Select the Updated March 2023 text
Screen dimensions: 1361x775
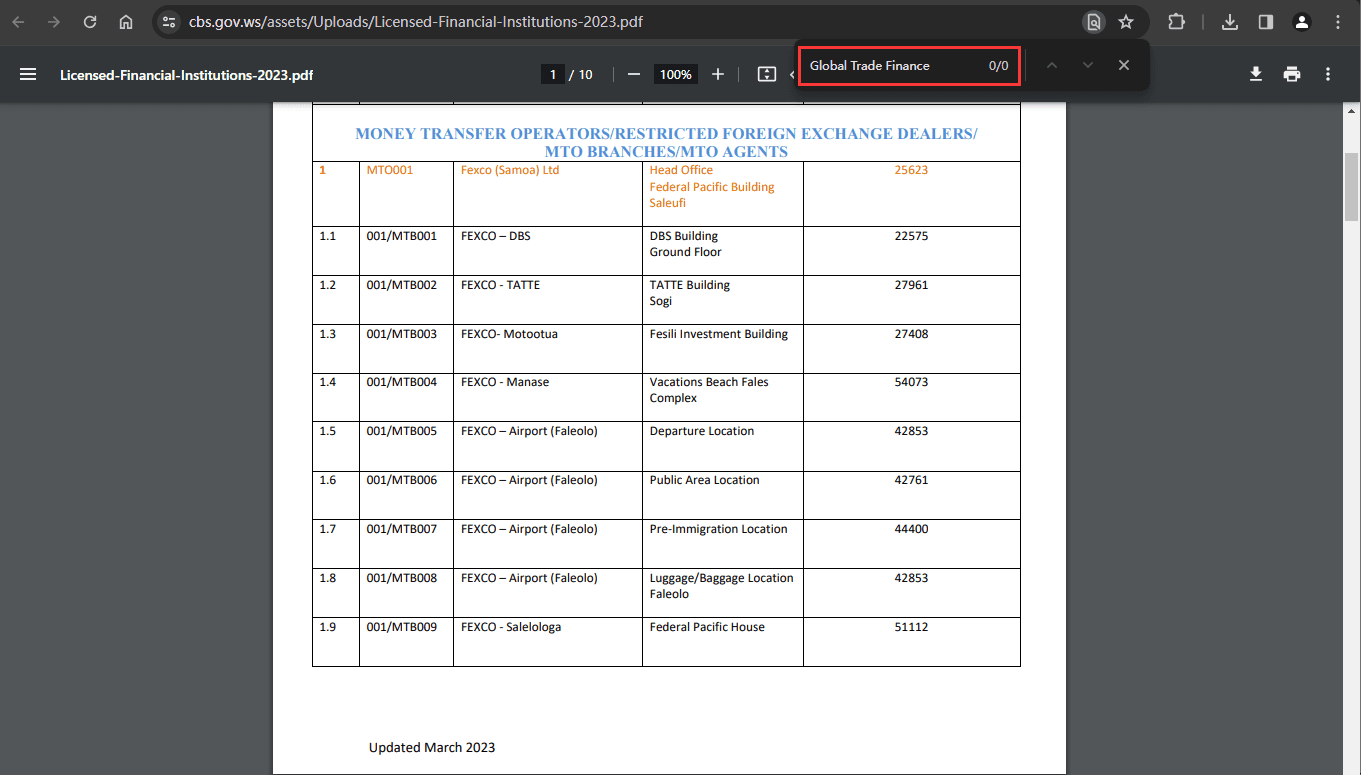[432, 747]
